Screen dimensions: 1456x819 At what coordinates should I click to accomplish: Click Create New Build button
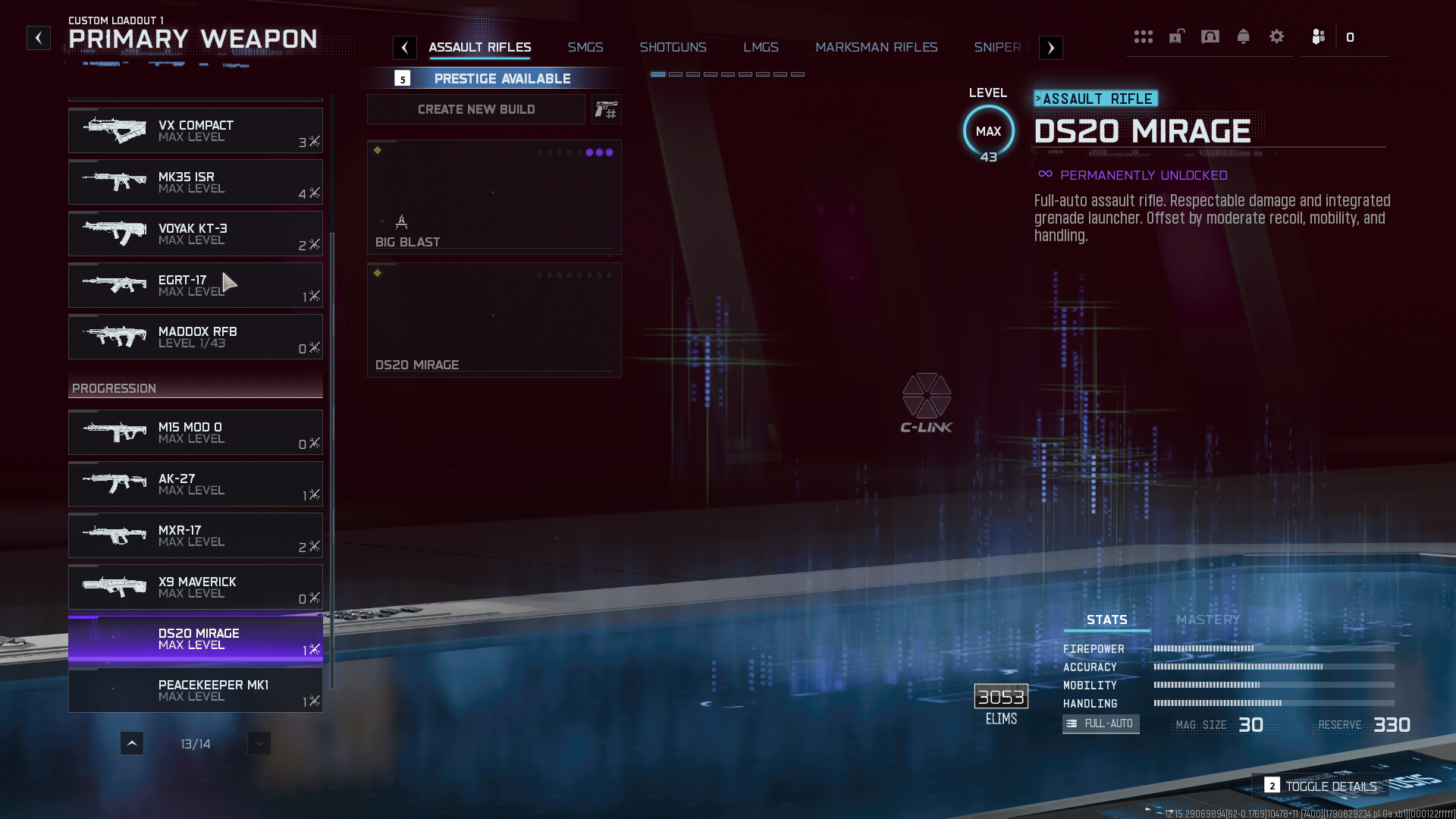[x=476, y=109]
